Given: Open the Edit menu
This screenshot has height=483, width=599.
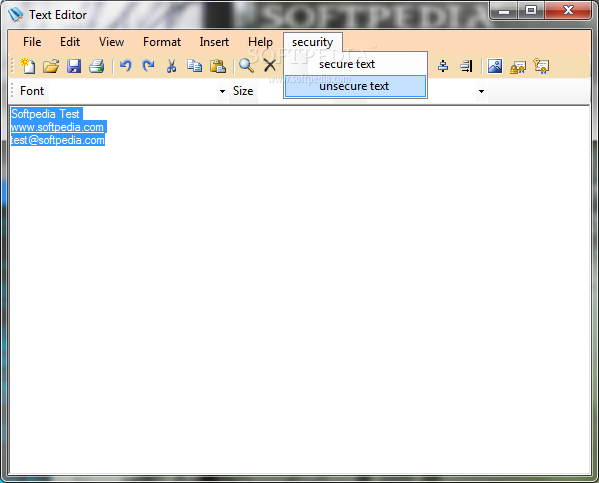Looking at the screenshot, I should (70, 42).
